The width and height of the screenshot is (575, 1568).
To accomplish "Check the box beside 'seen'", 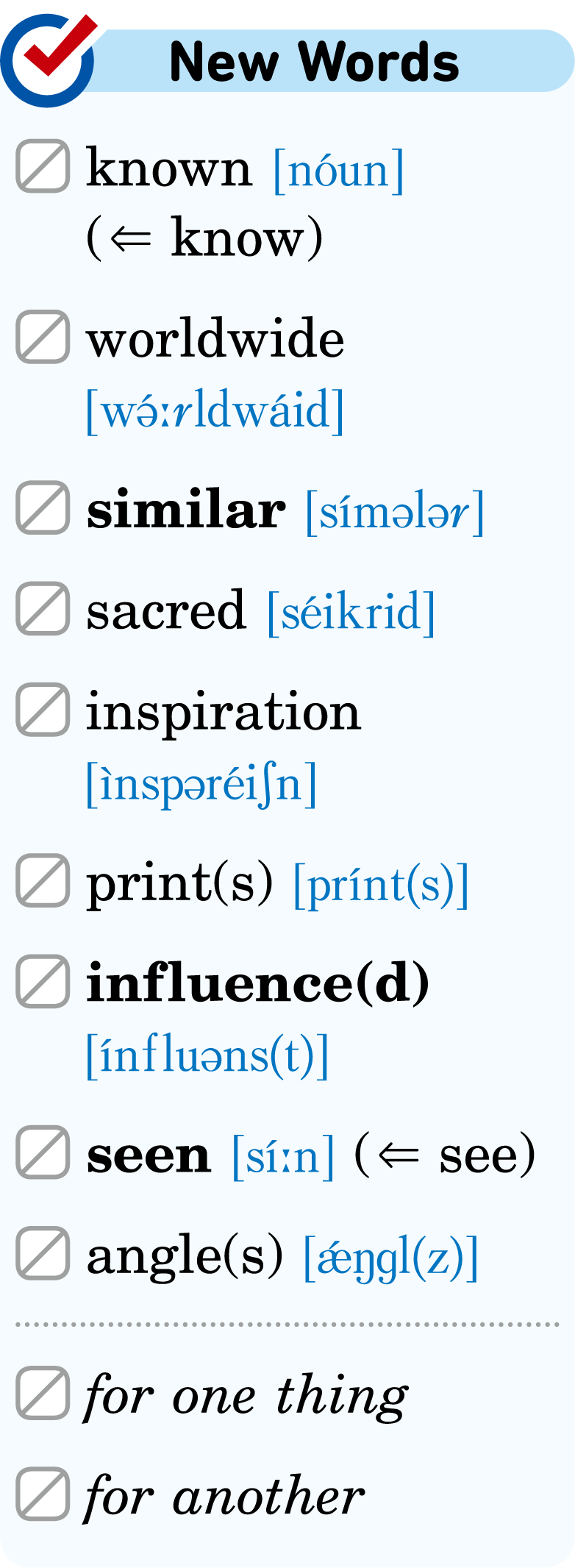I will [43, 1152].
